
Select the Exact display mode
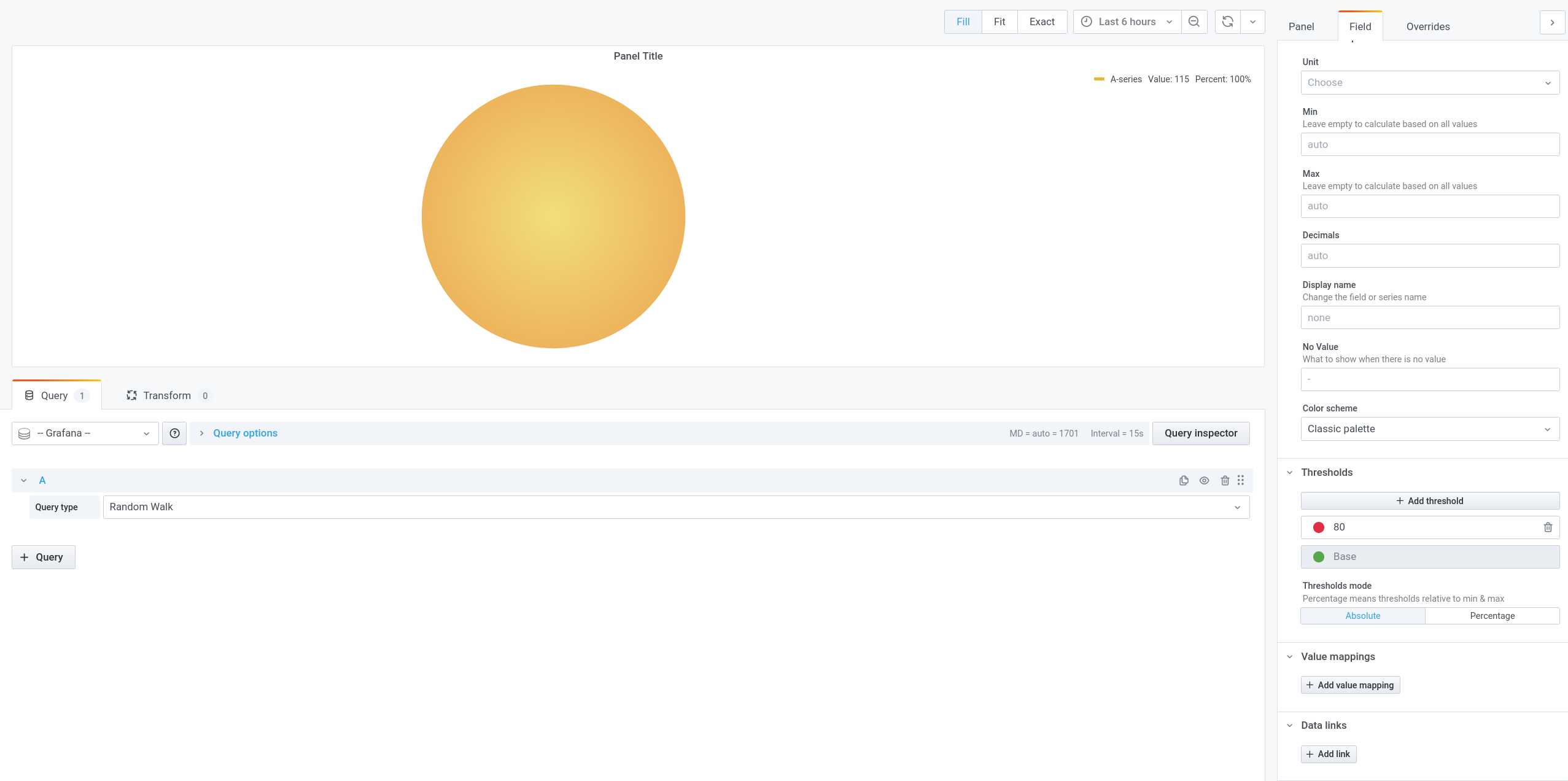coord(1042,21)
